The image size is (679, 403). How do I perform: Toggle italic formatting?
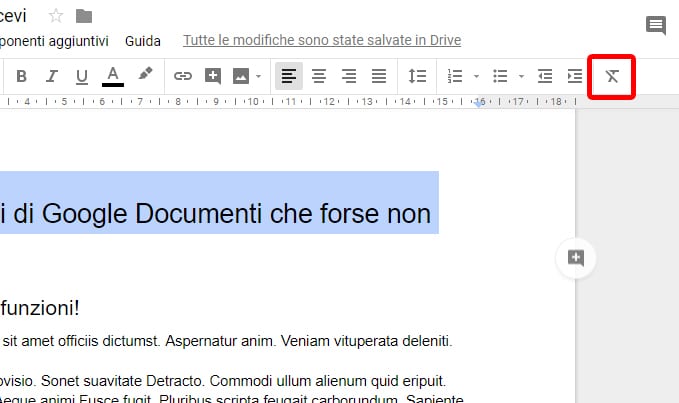coord(51,76)
